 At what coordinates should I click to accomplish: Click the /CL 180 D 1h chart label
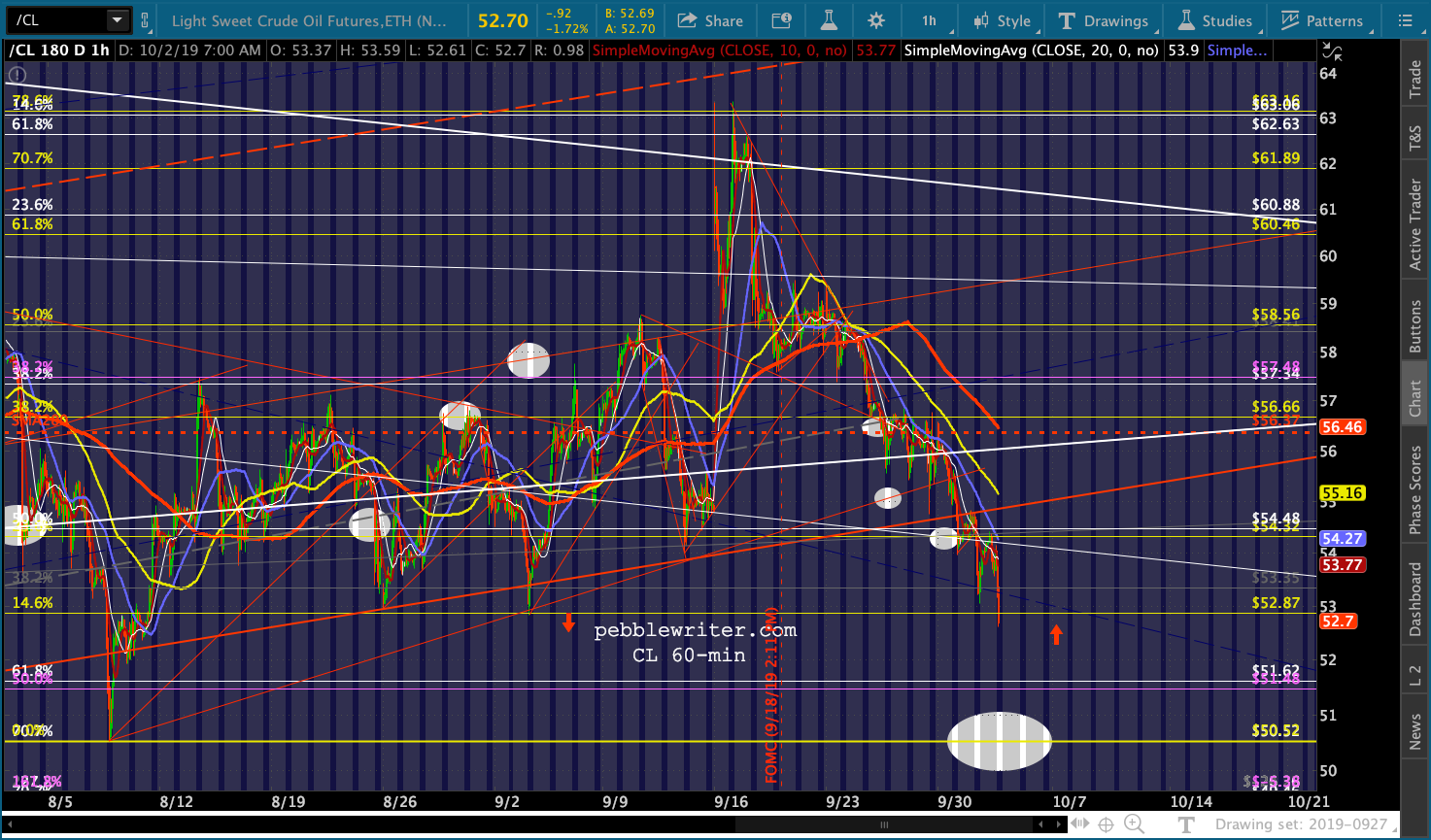59,50
